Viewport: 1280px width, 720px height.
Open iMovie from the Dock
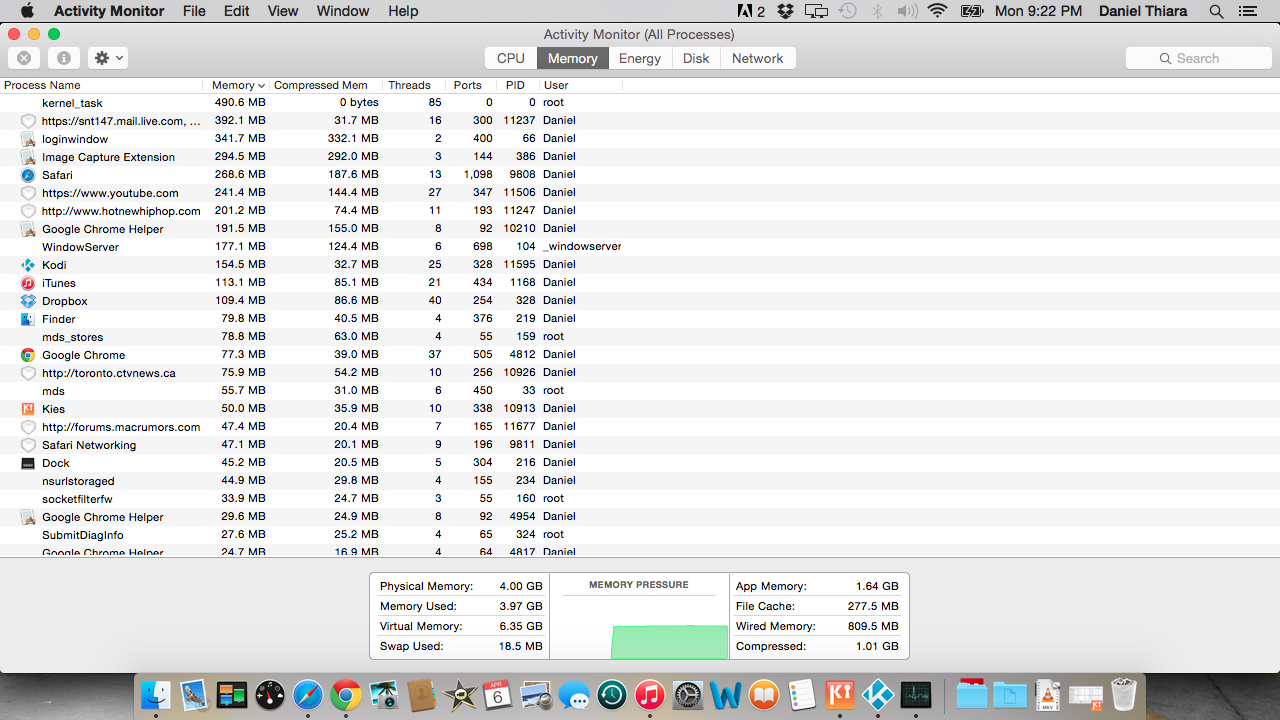pos(460,695)
